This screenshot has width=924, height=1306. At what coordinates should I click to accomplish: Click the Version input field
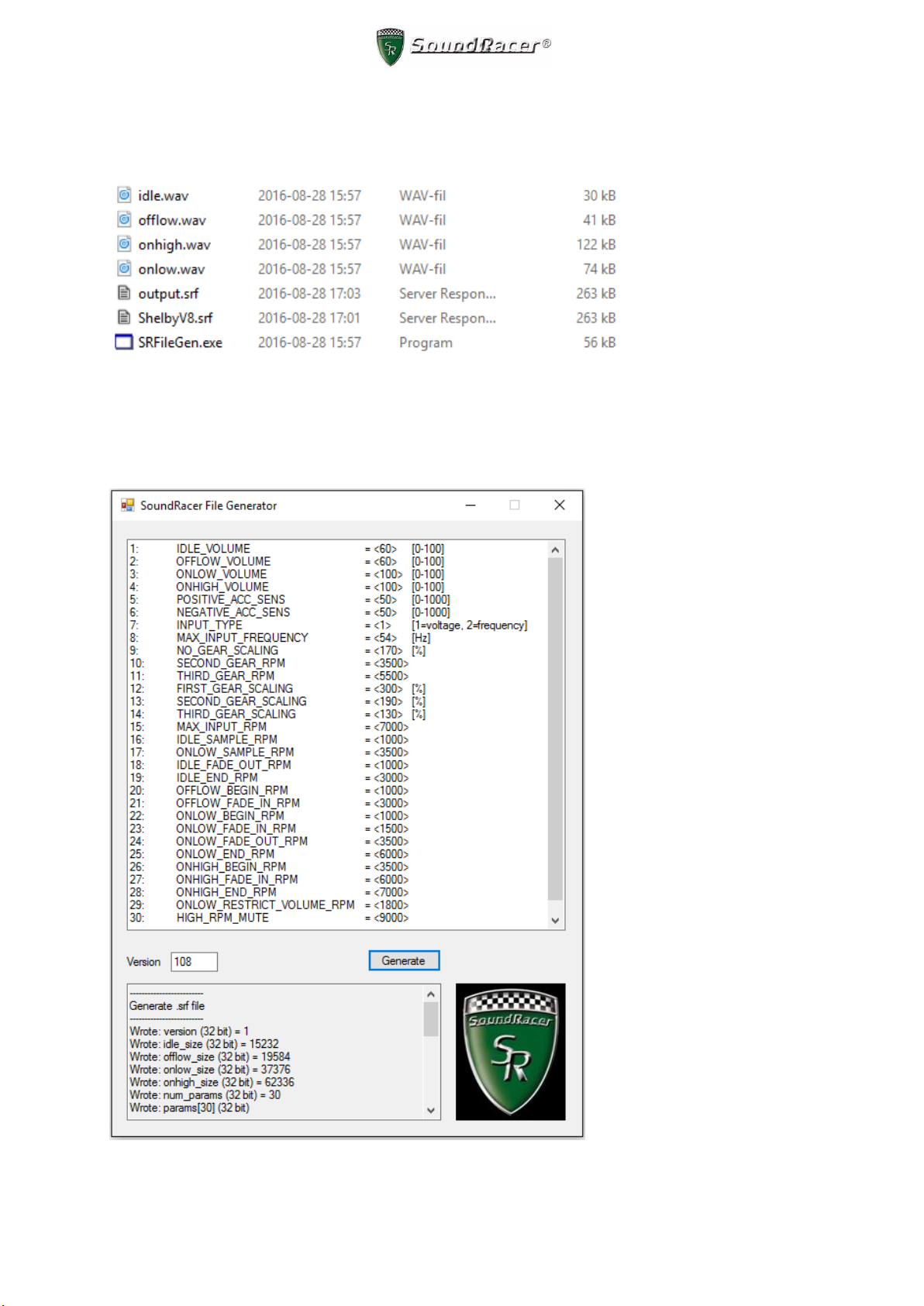pos(194,961)
